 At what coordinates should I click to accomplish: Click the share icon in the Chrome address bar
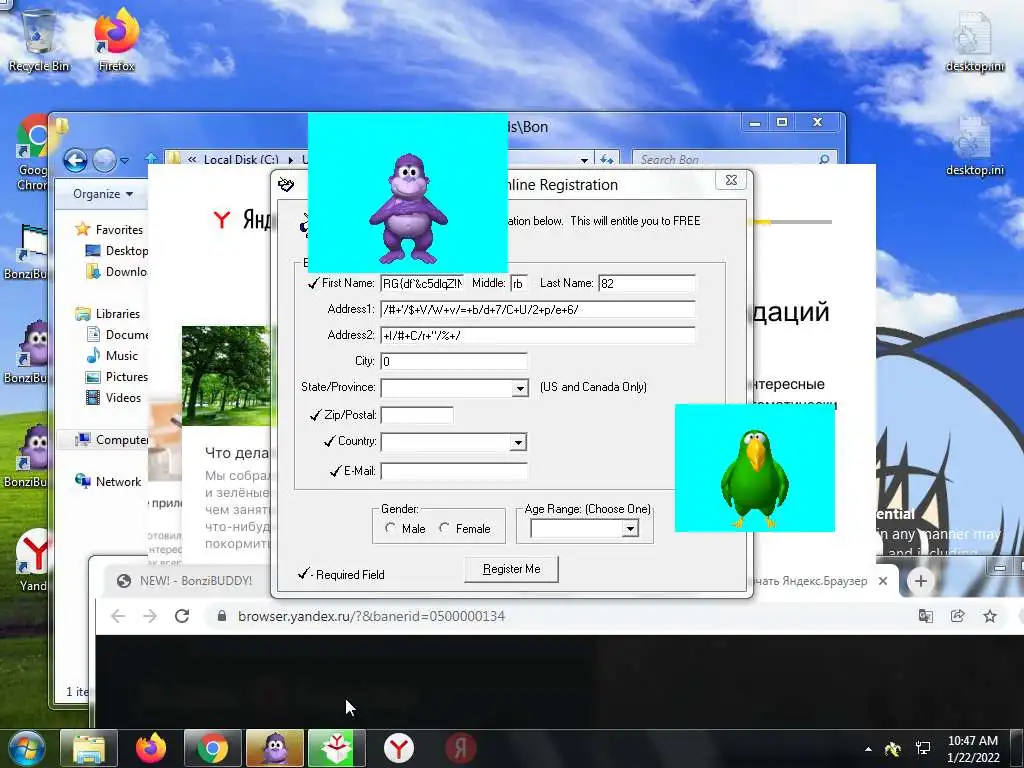(x=957, y=616)
